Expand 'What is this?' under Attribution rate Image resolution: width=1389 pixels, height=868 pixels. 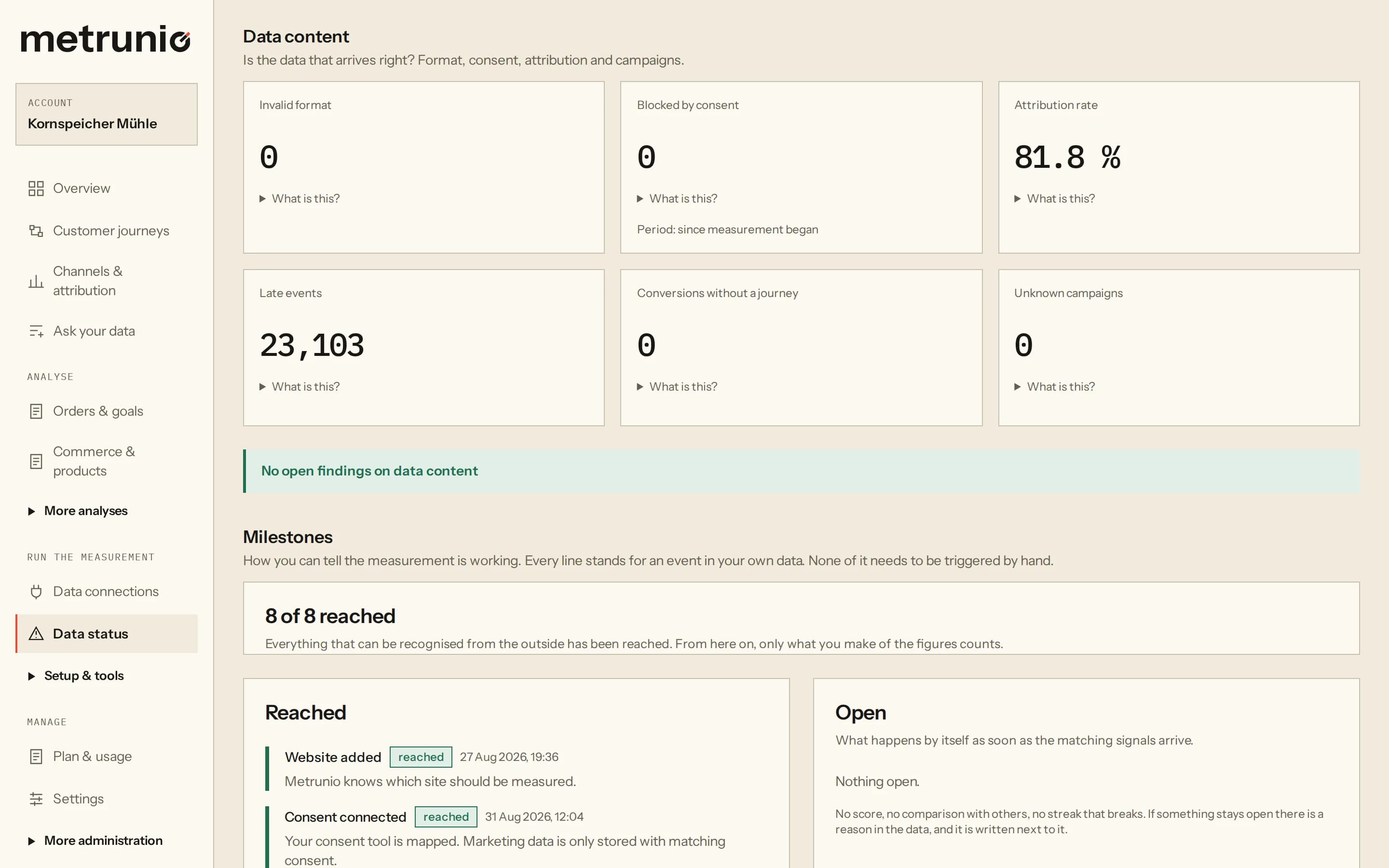[x=1055, y=199]
